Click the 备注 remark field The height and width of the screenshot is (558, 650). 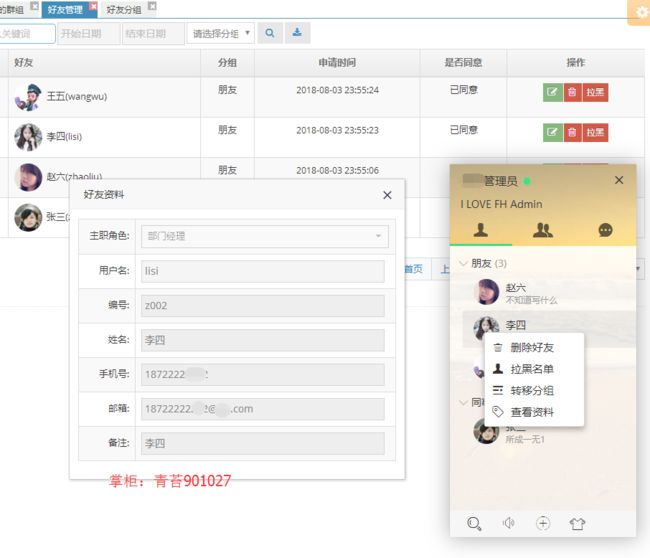pyautogui.click(x=262, y=443)
